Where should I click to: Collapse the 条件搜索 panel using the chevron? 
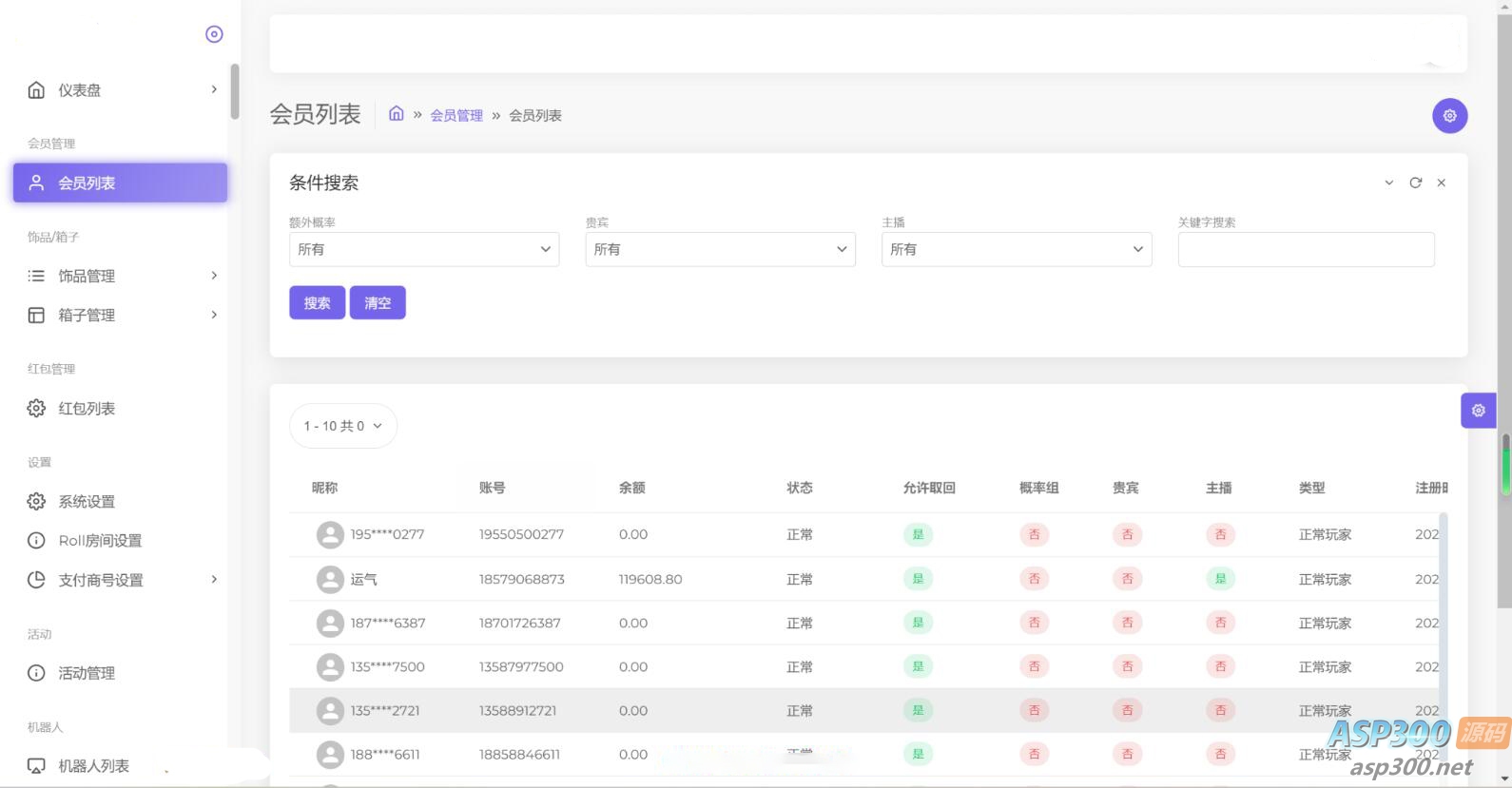coord(1388,183)
